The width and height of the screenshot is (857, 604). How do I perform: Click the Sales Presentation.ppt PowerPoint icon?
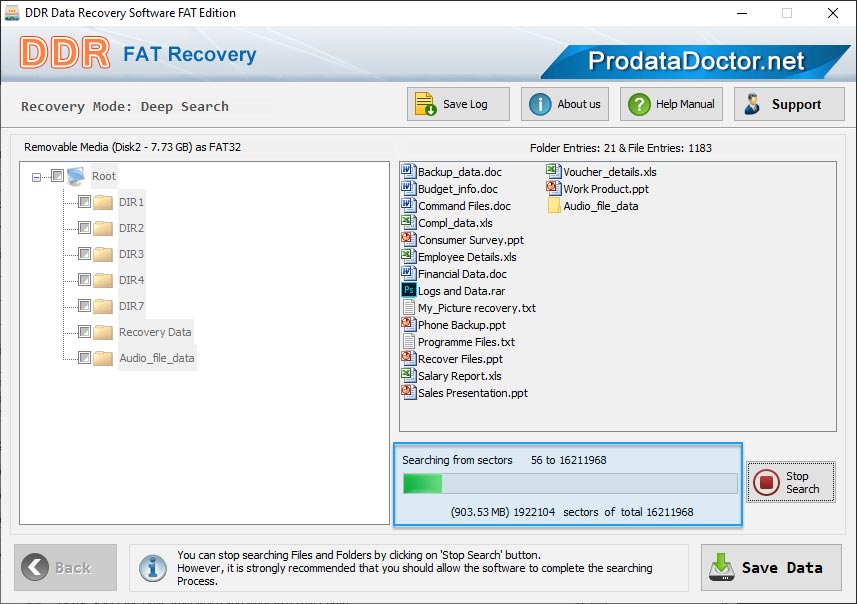point(408,392)
